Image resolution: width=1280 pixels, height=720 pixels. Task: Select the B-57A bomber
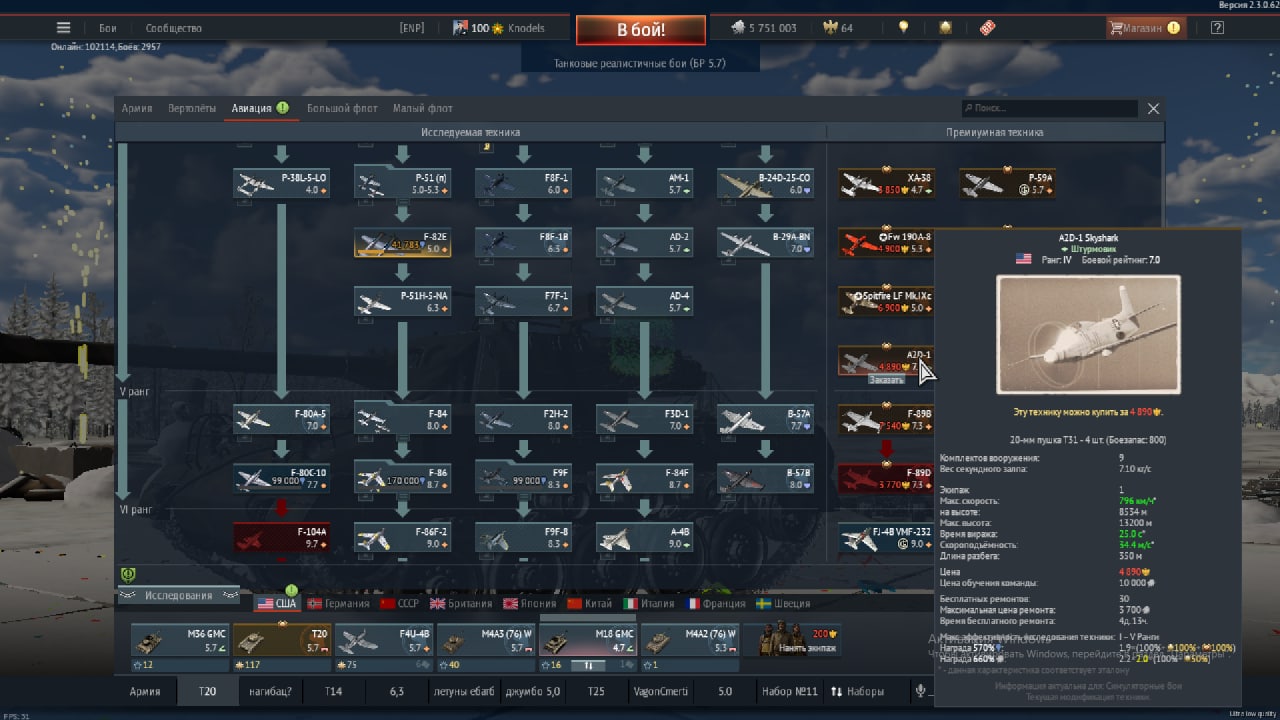(x=765, y=419)
